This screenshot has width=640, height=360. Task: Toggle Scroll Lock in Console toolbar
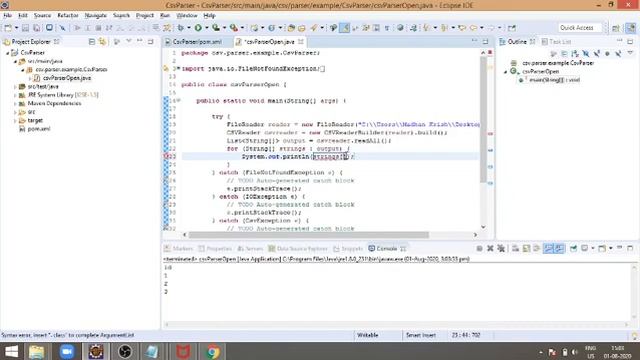(x=526, y=248)
